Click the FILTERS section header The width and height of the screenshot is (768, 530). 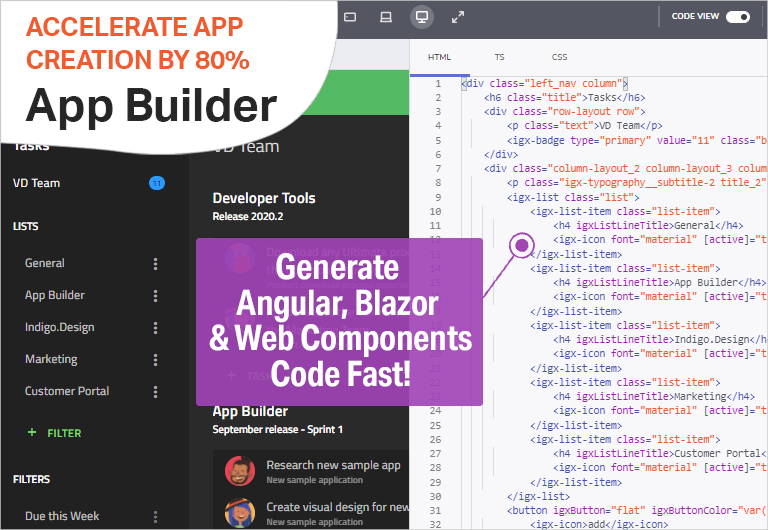(x=31, y=479)
